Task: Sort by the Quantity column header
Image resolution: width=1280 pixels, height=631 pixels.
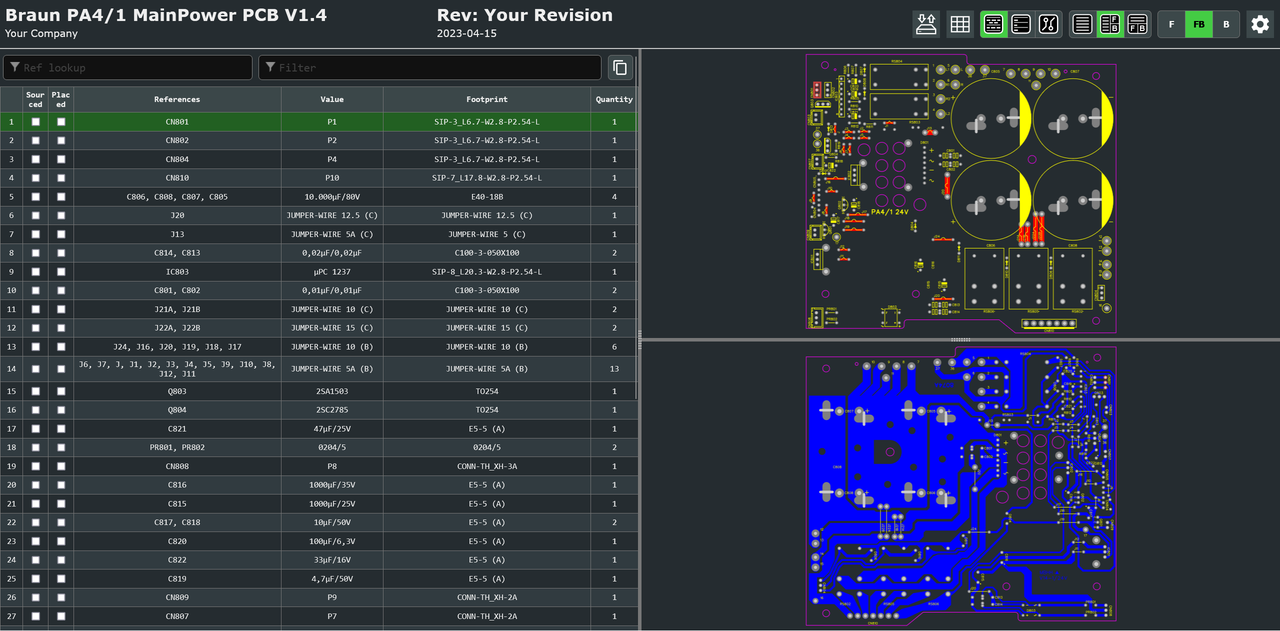Action: coord(614,99)
